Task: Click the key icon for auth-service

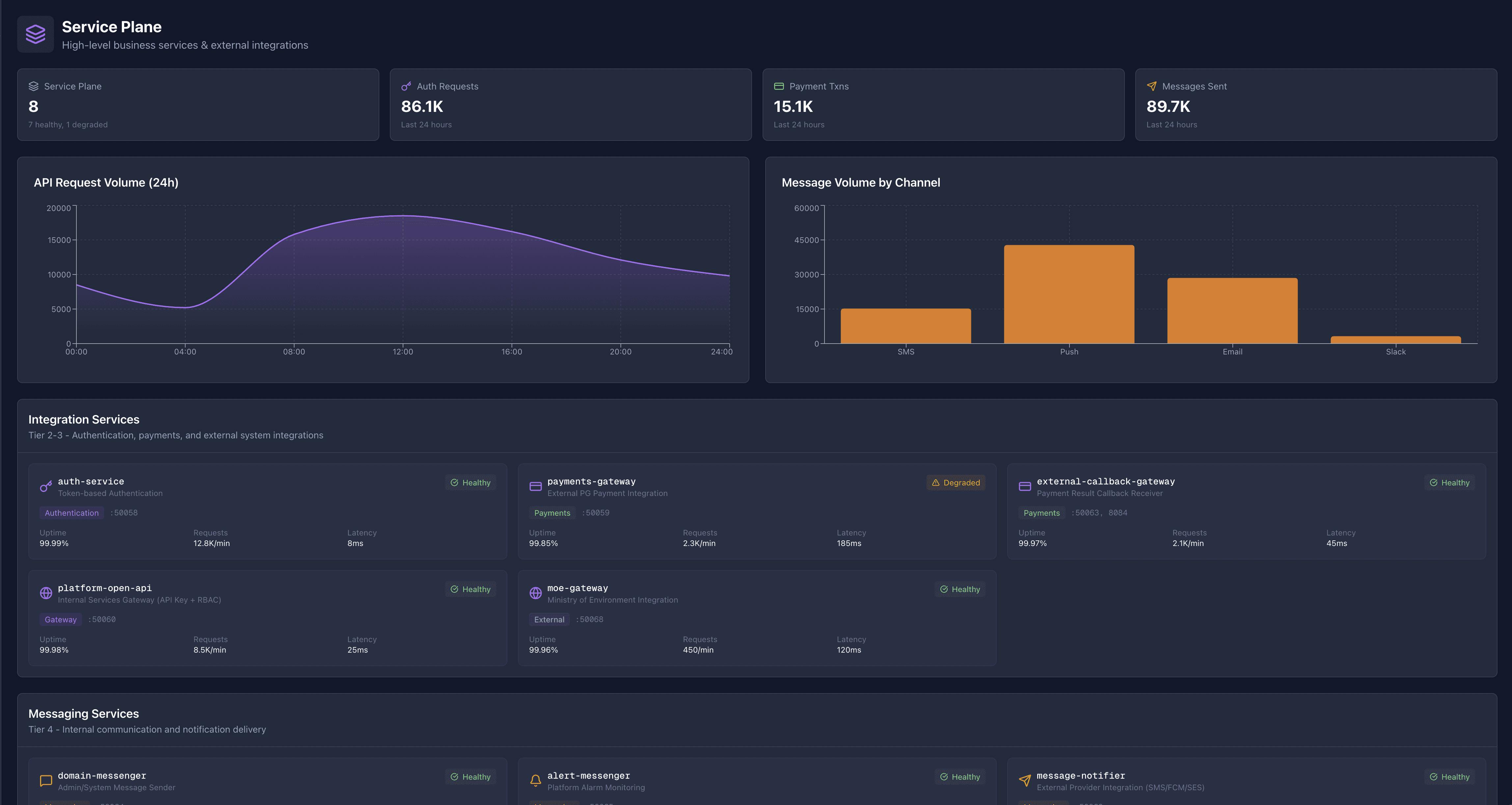Action: click(x=46, y=487)
